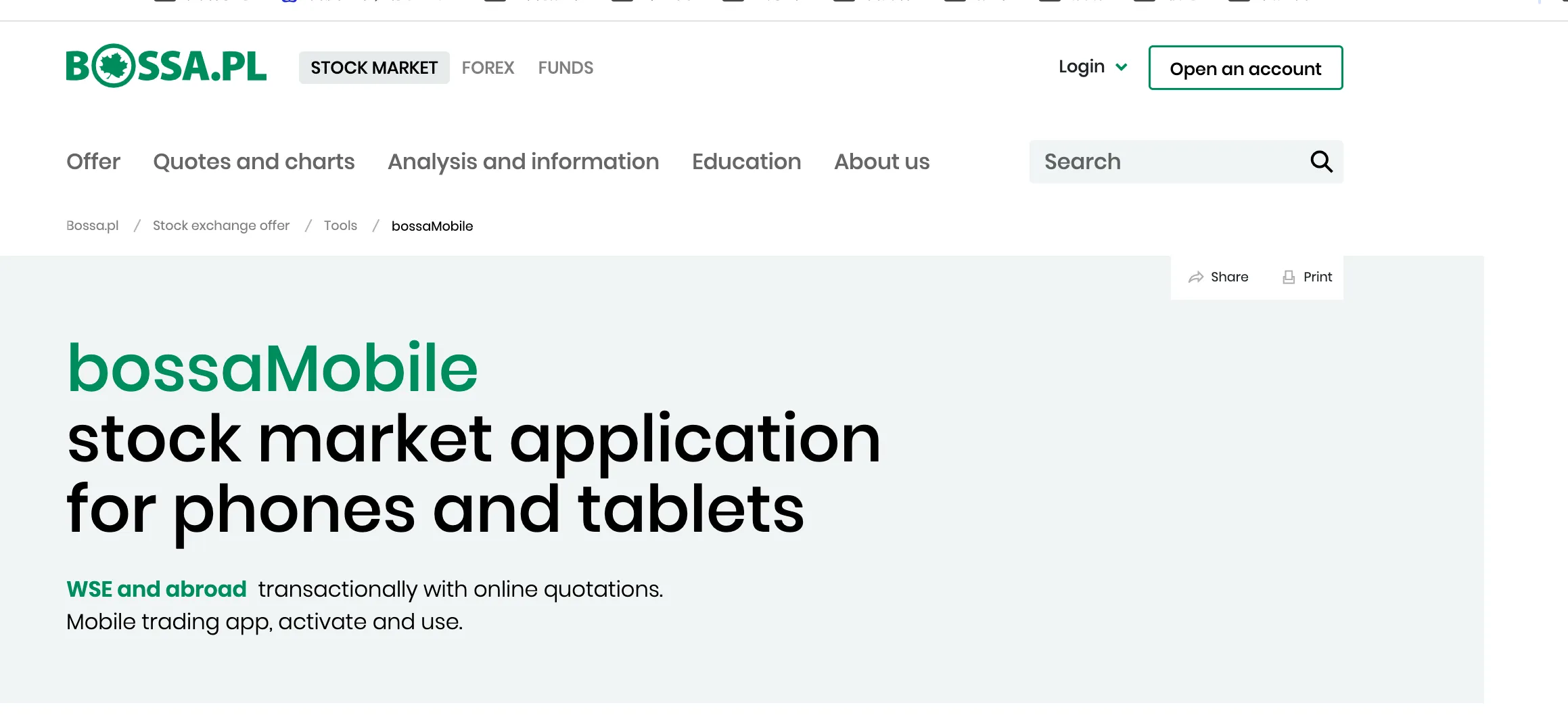Click 'transactionally with online quotations.' text
Image resolution: width=1568 pixels, height=728 pixels.
pyautogui.click(x=460, y=589)
